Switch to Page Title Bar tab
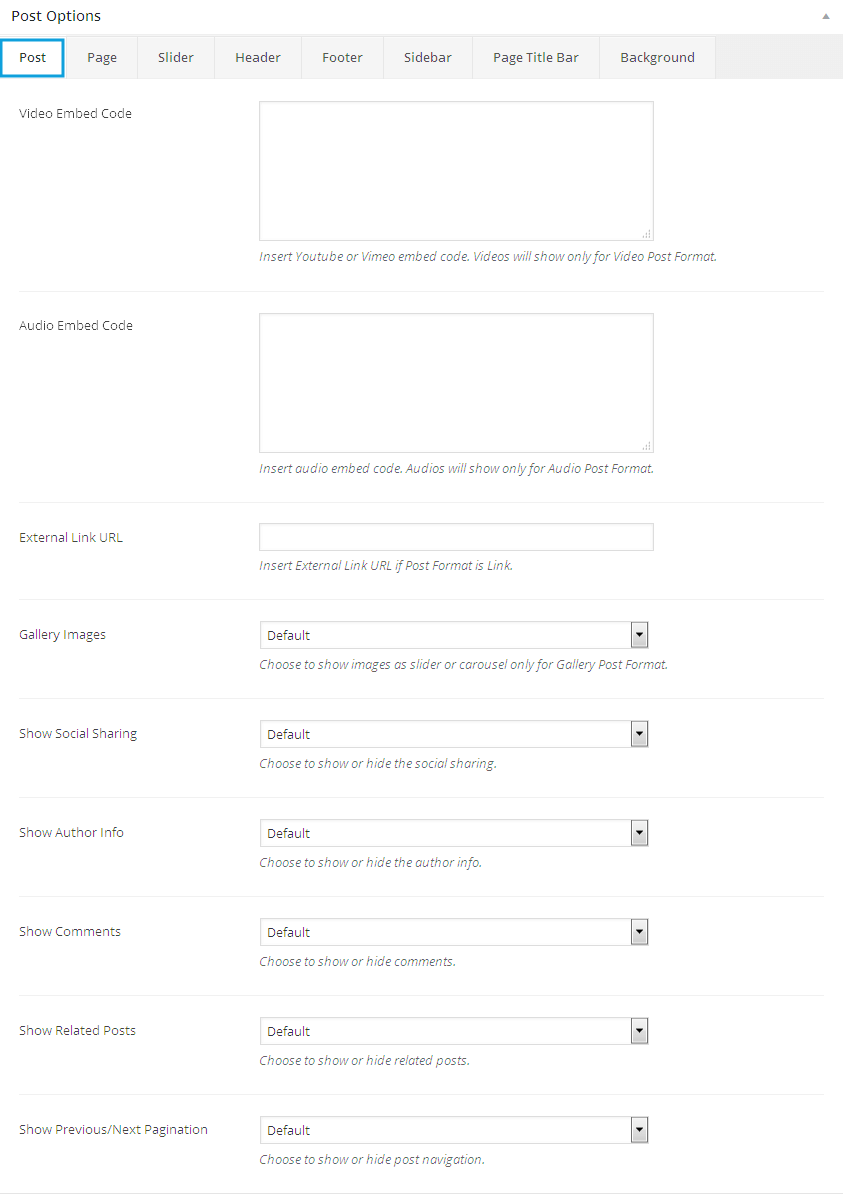The width and height of the screenshot is (843, 1194). pos(536,58)
